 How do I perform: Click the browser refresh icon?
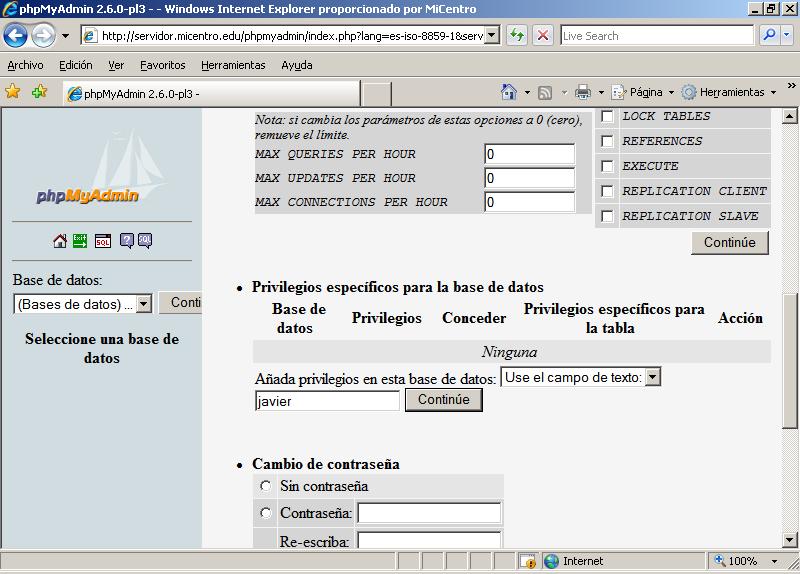517,36
